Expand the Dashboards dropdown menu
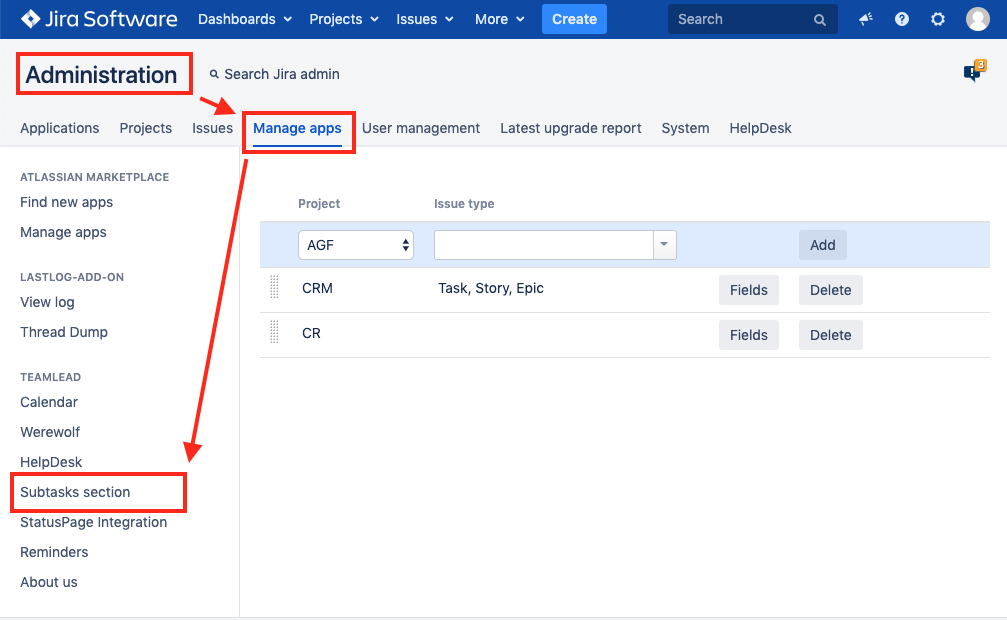Viewport: 1007px width, 620px height. pyautogui.click(x=245, y=19)
